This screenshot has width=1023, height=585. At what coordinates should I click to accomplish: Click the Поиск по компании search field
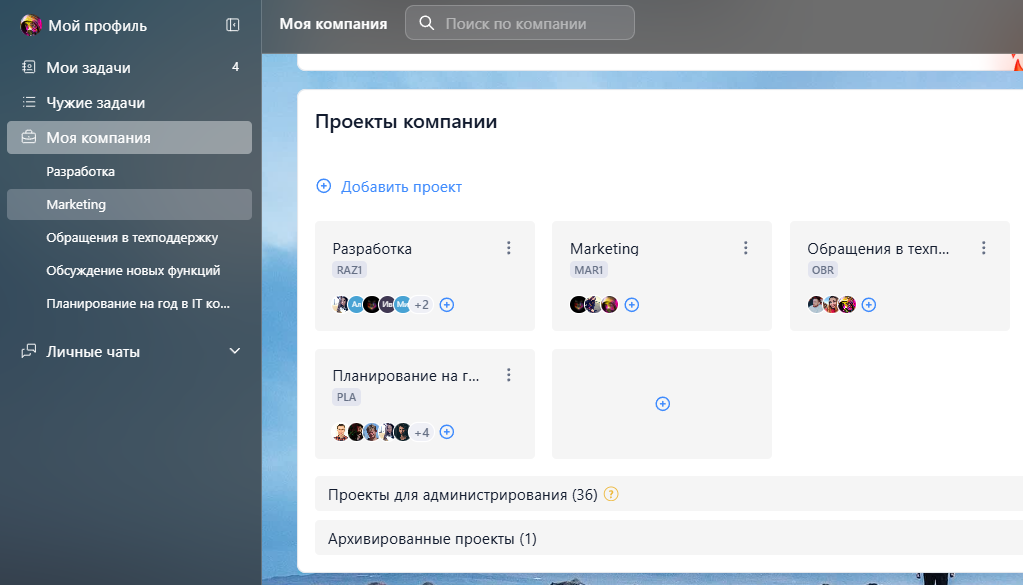[x=520, y=22]
